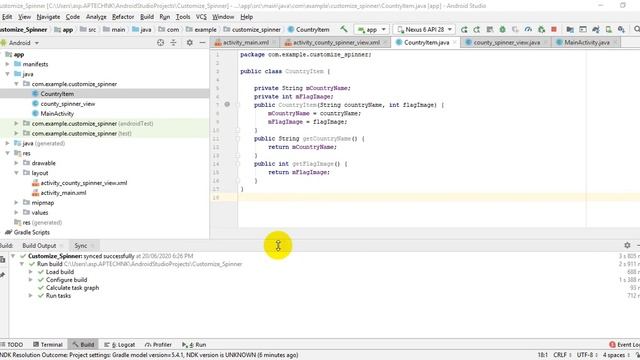Open the Build panel settings gear
The width and height of the screenshot is (640, 360).
627,245
